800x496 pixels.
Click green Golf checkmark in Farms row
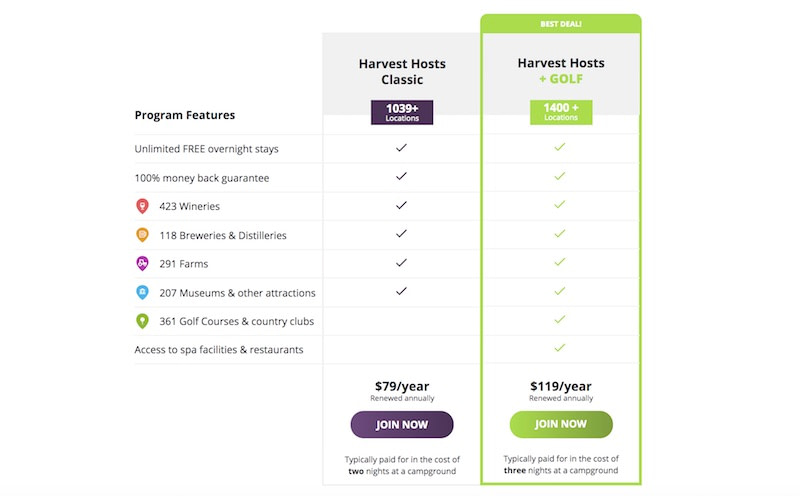[560, 262]
